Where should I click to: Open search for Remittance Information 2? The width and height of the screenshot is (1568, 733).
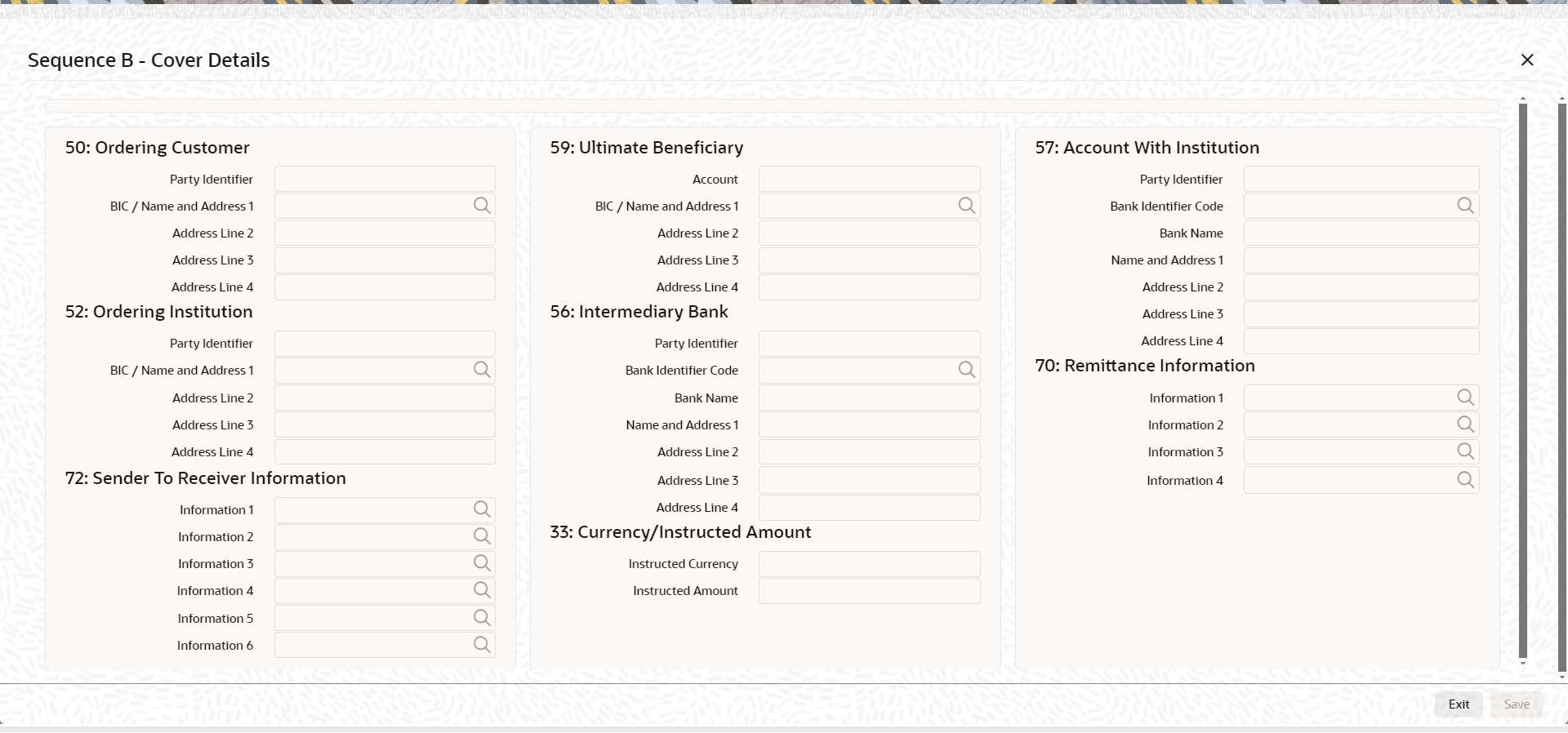pyautogui.click(x=1466, y=424)
